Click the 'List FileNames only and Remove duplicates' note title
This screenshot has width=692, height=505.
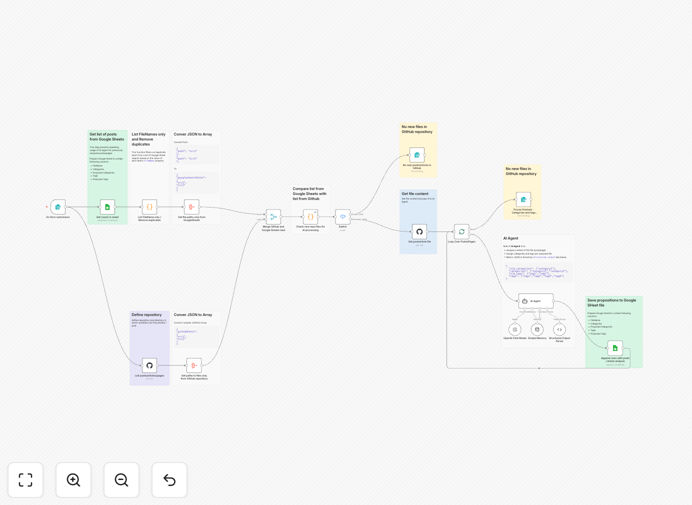[149, 139]
